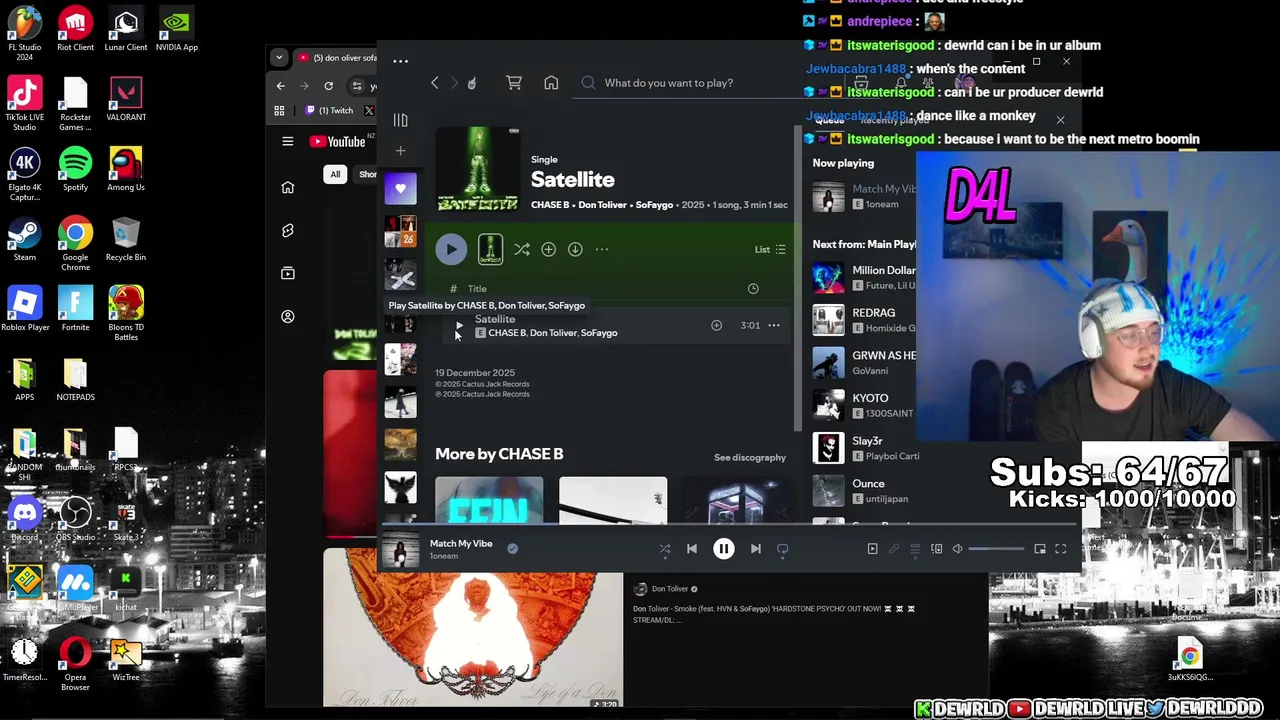Open the List view options dropdown

pos(770,250)
